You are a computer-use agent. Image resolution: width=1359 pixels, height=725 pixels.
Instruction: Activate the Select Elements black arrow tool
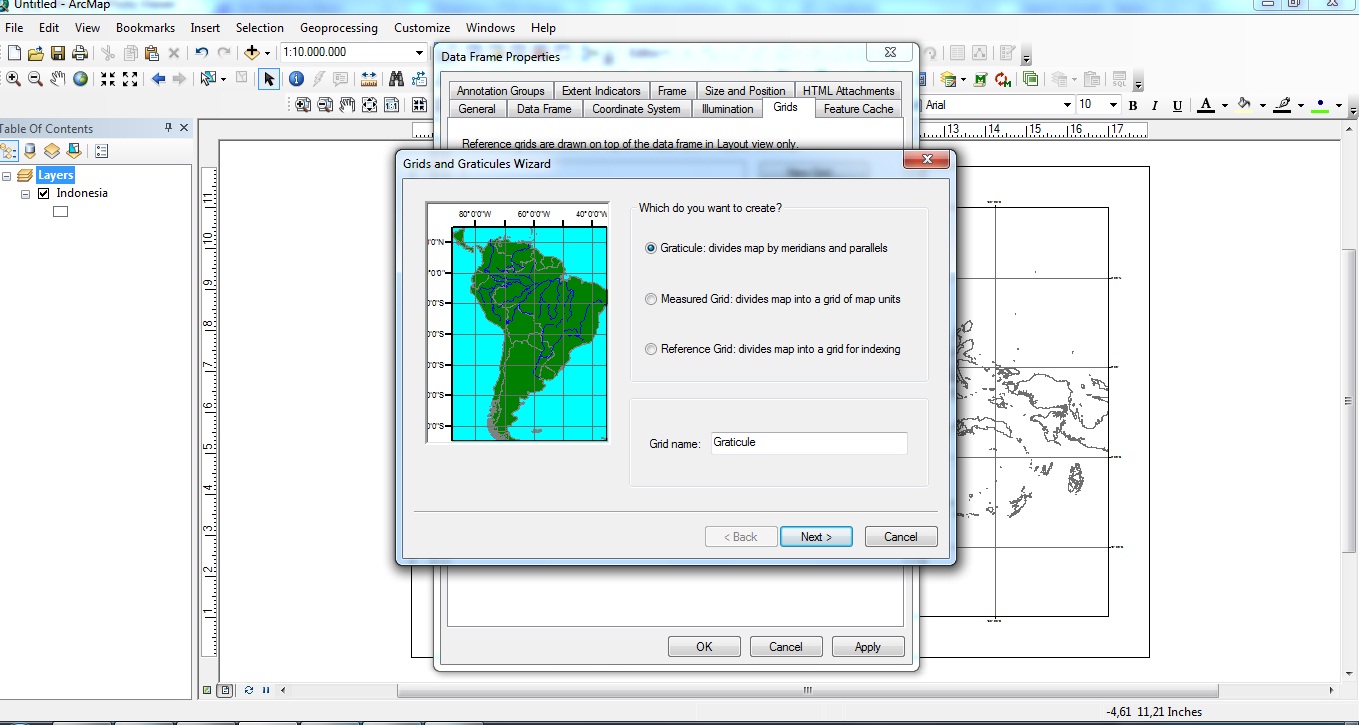pos(269,79)
